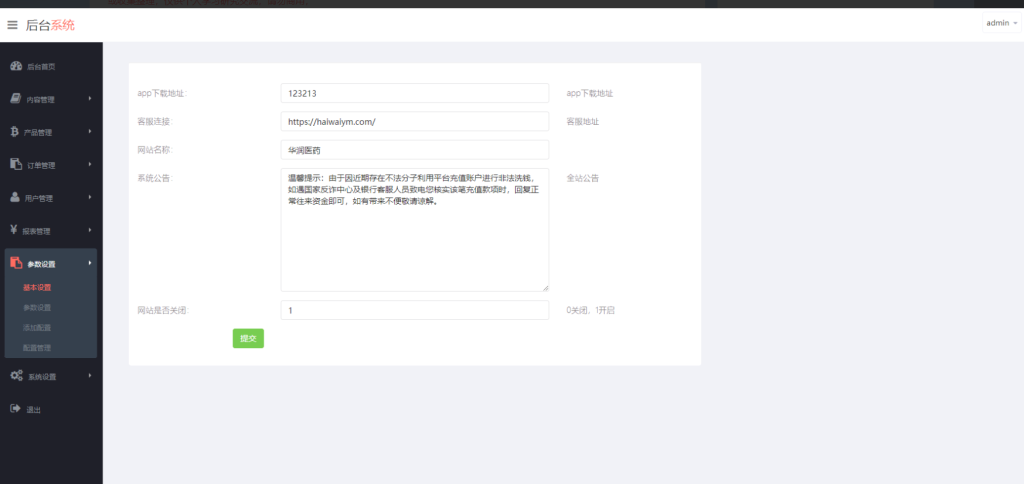Click the 系统公告: field label
The width and height of the screenshot is (1024, 484).
155,178
